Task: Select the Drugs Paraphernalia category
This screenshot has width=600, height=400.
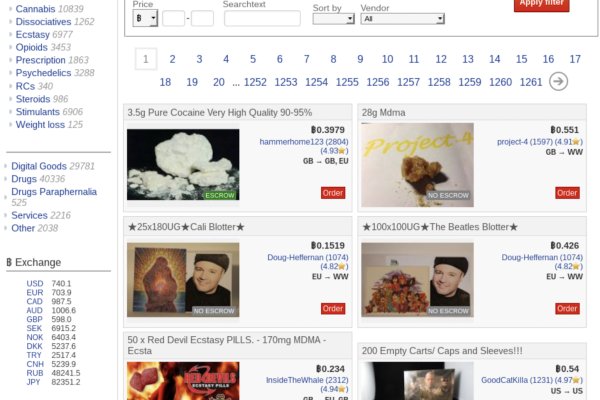Action: pyautogui.click(x=54, y=192)
